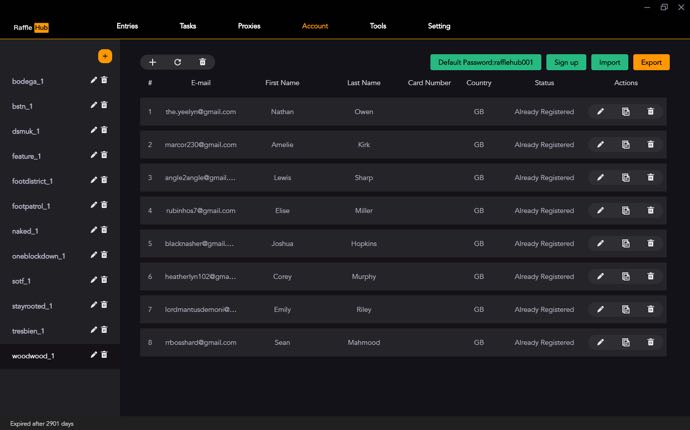Edit the woodwood_1 group name
This screenshot has width=690, height=430.
click(94, 355)
